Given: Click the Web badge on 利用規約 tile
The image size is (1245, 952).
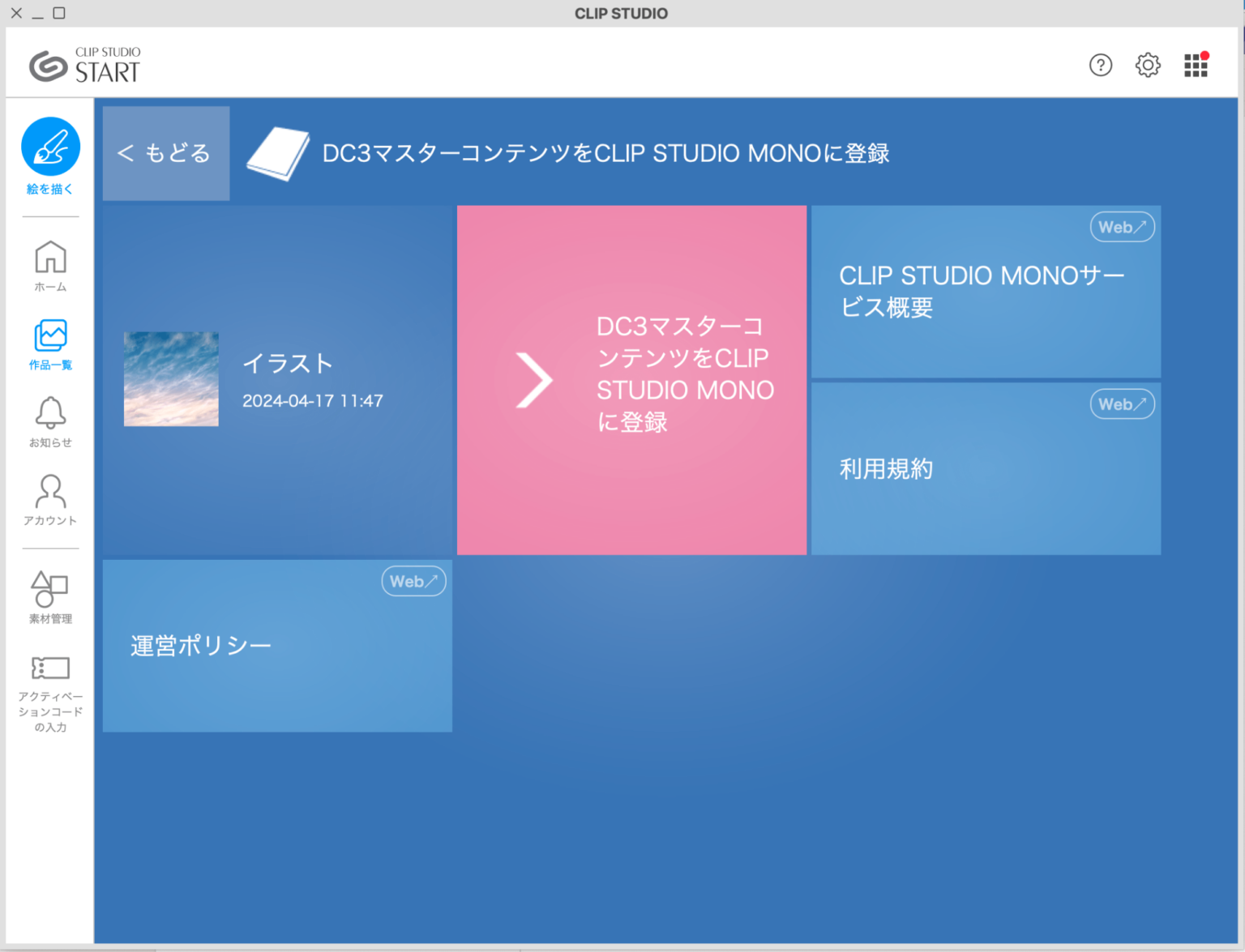Looking at the screenshot, I should tap(1122, 404).
